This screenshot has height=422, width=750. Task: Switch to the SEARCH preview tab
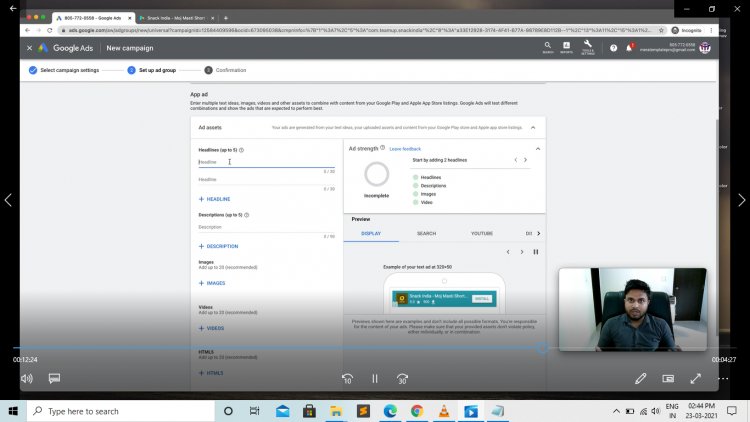click(x=426, y=233)
